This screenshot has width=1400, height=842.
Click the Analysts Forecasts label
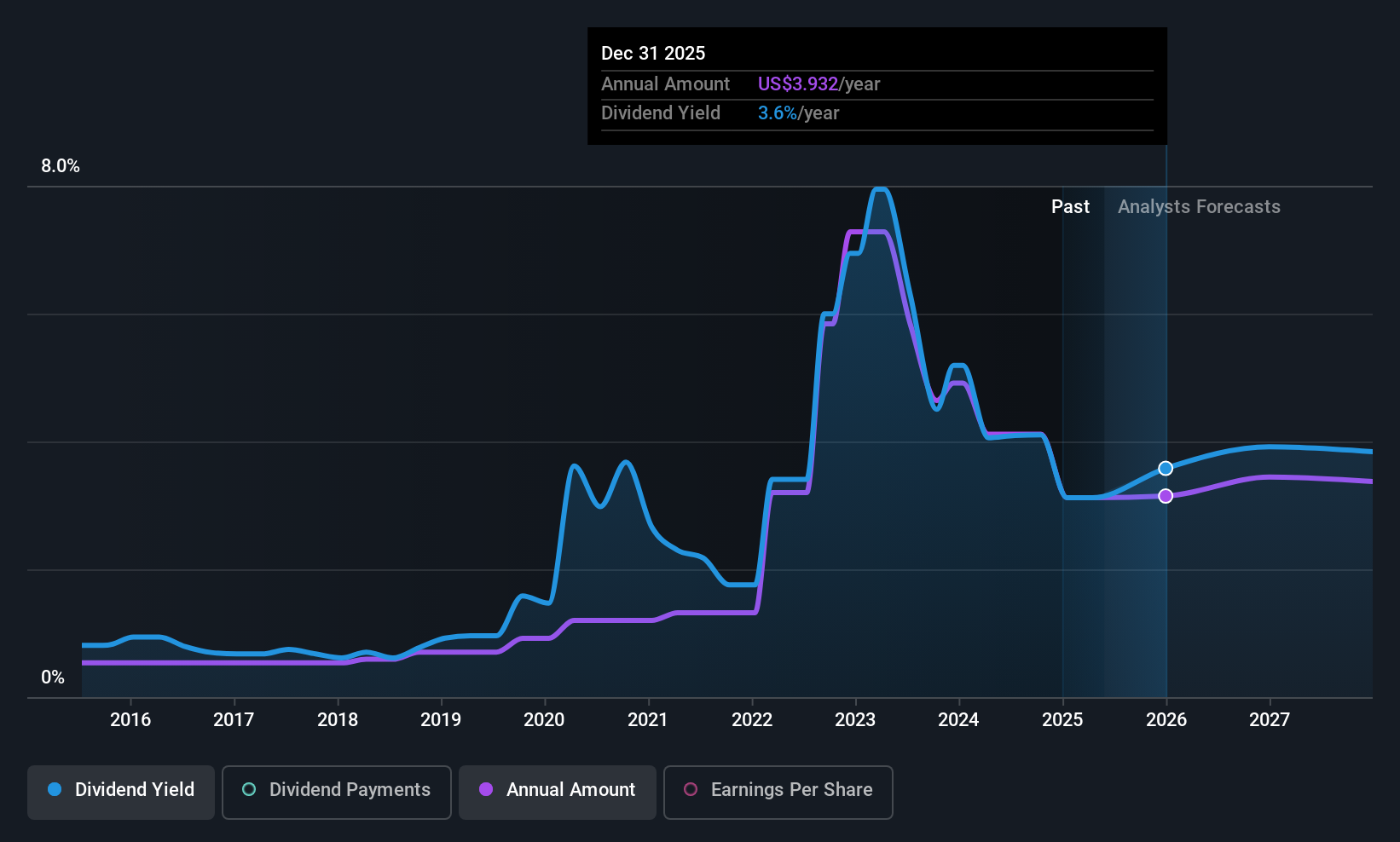coord(1199,207)
